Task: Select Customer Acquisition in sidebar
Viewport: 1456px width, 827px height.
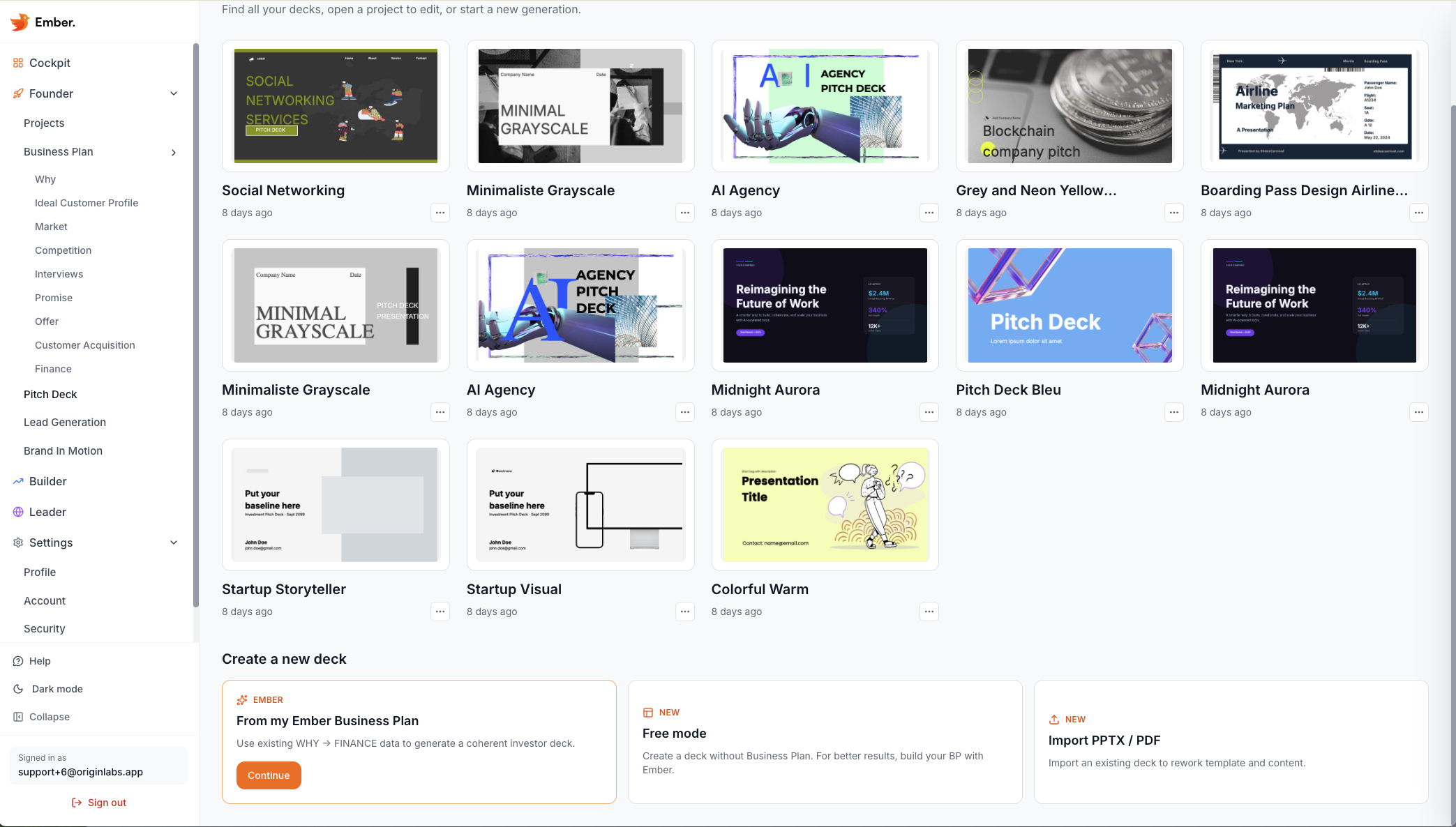Action: pyautogui.click(x=84, y=345)
